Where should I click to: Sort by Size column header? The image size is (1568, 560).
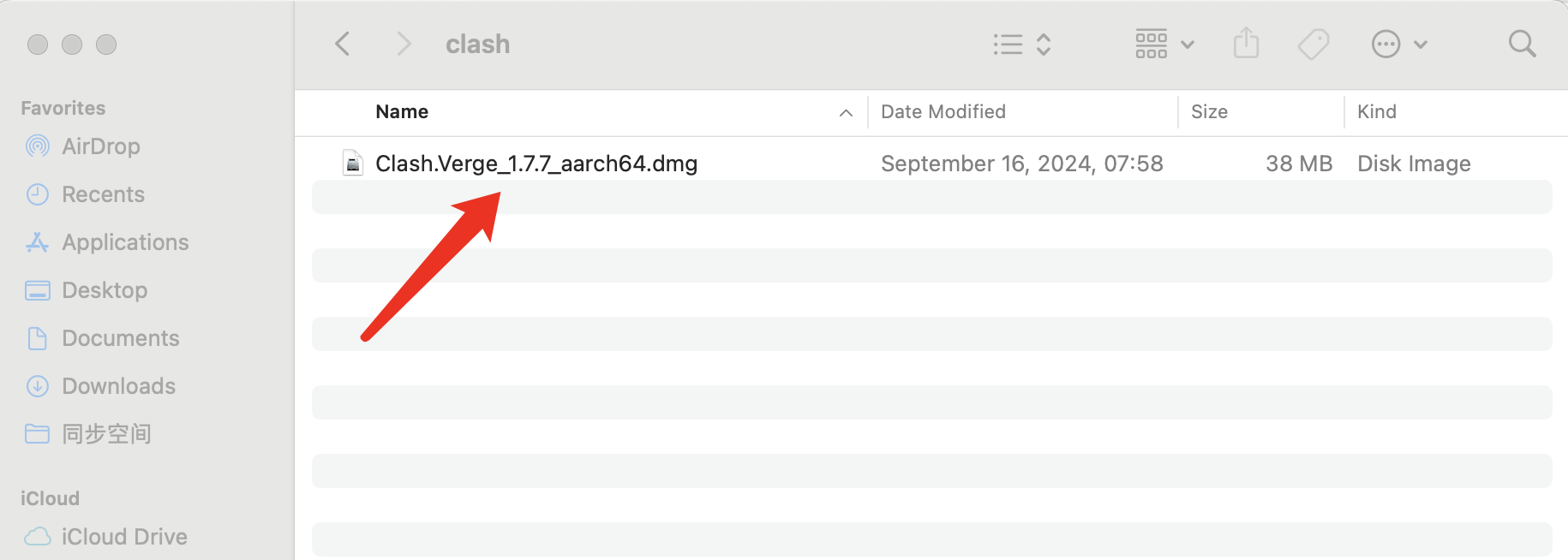1209,111
